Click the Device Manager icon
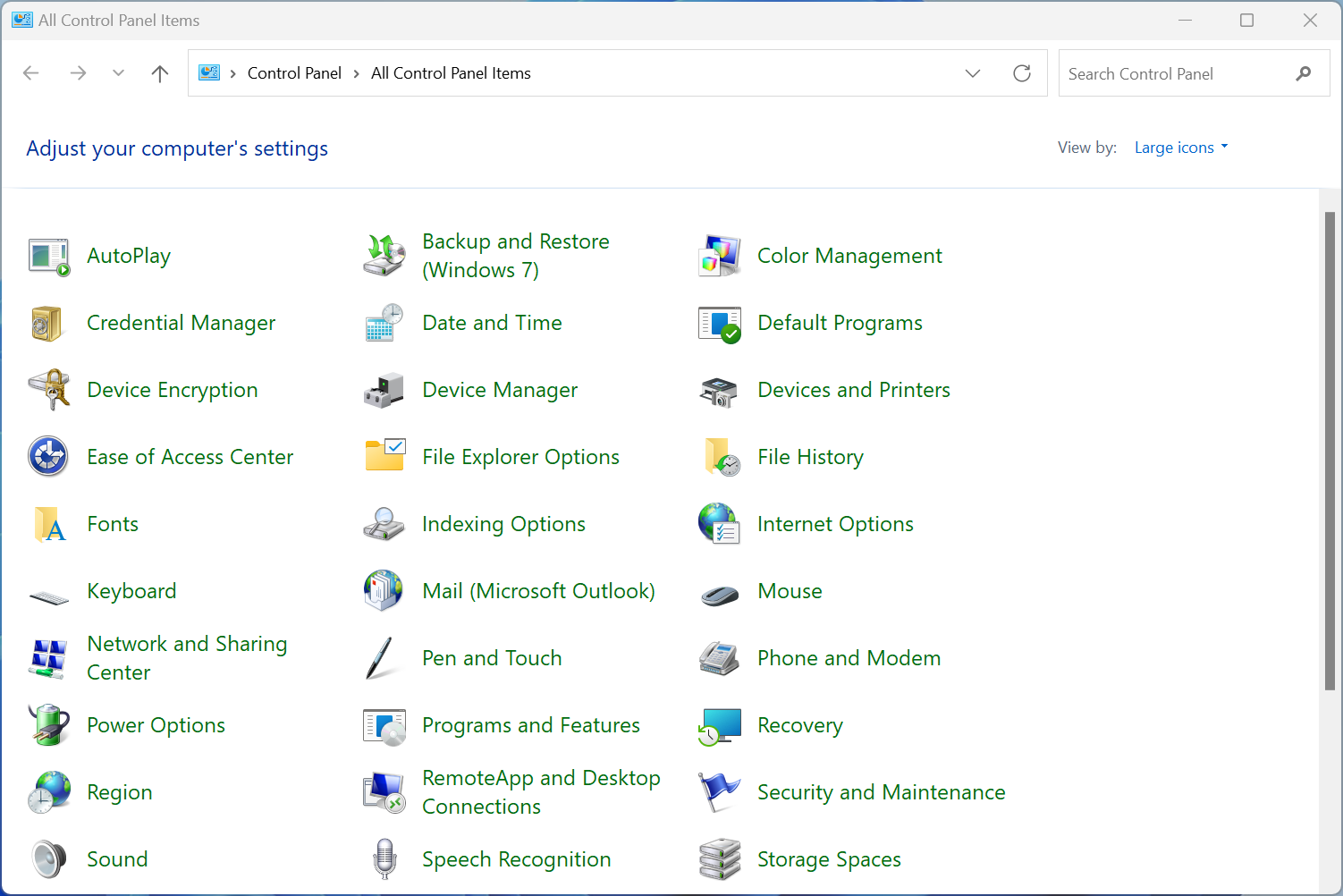The image size is (1343, 896). click(x=384, y=391)
